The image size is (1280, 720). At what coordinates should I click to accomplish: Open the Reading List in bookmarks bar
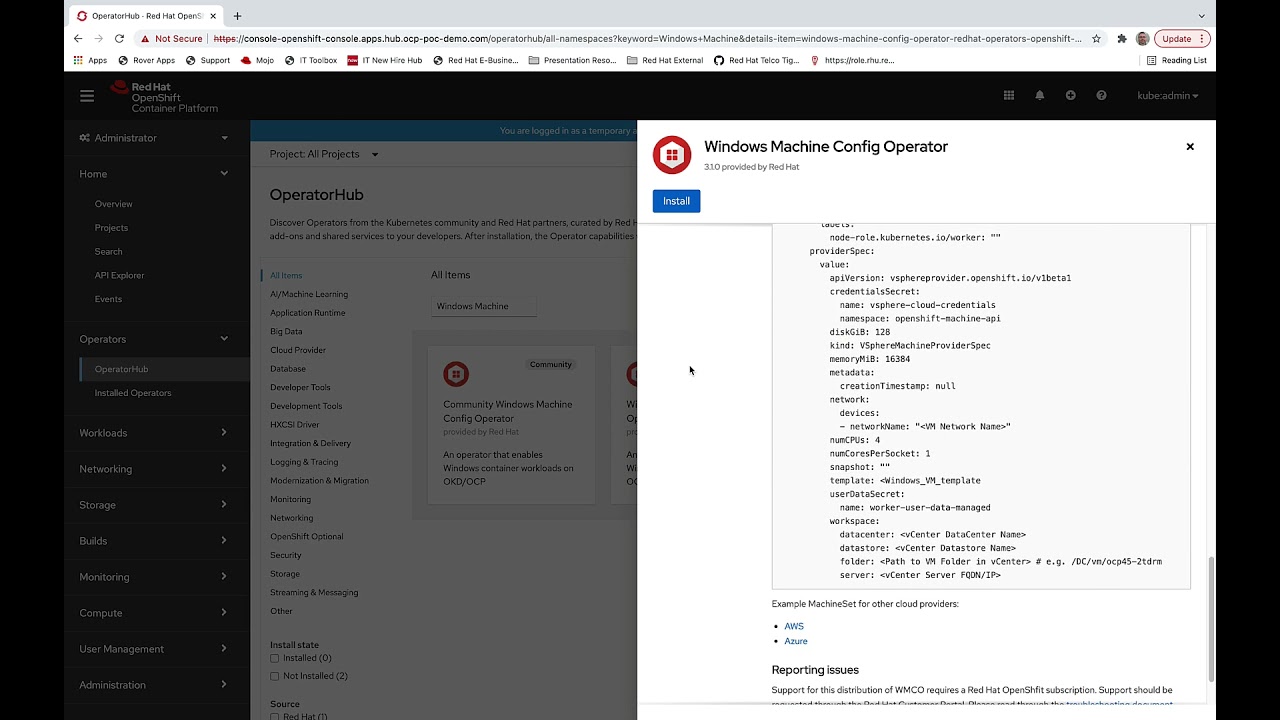1177,60
